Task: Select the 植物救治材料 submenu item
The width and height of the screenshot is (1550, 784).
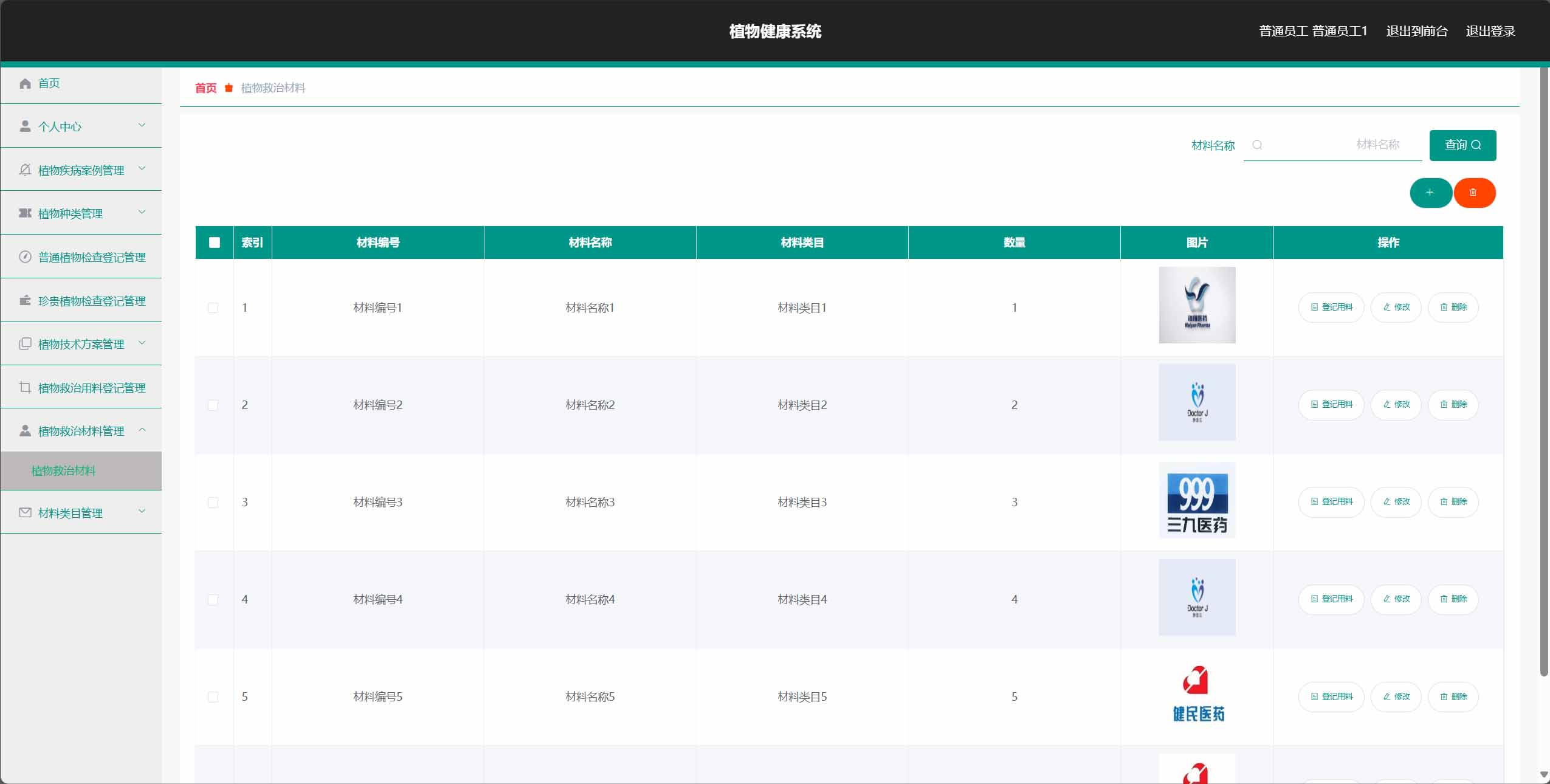Action: click(x=81, y=471)
